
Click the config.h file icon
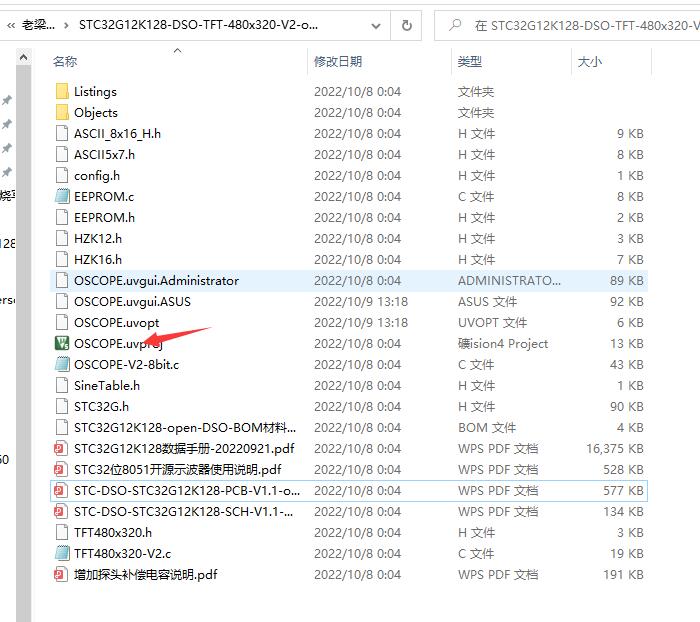click(62, 175)
